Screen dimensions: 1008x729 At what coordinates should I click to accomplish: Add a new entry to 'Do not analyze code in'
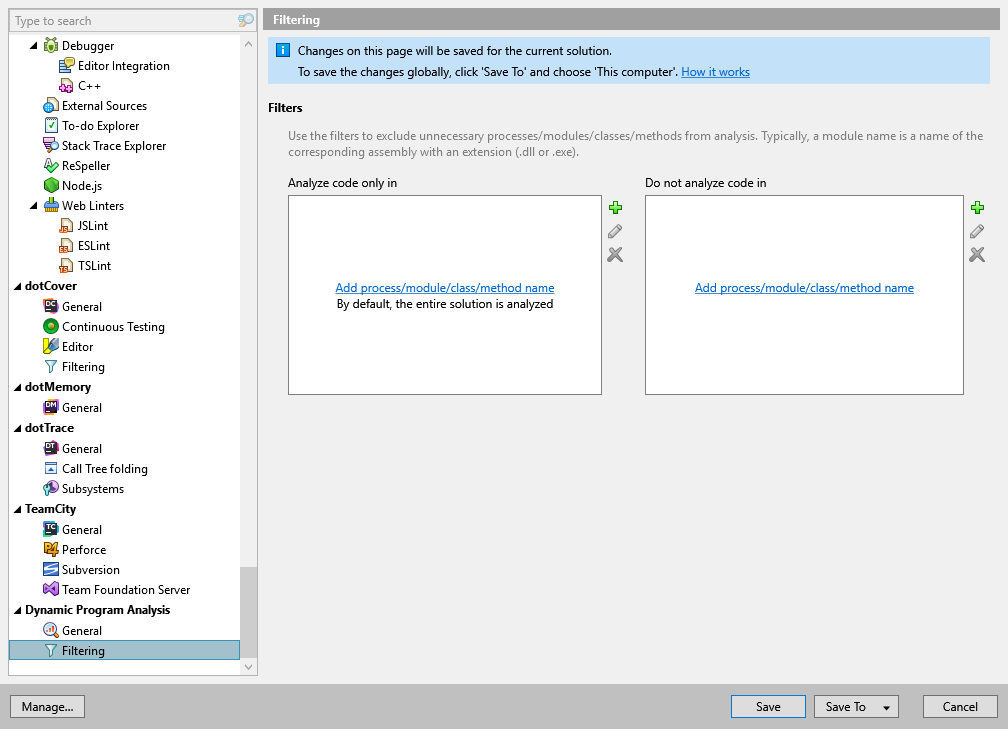[x=977, y=208]
